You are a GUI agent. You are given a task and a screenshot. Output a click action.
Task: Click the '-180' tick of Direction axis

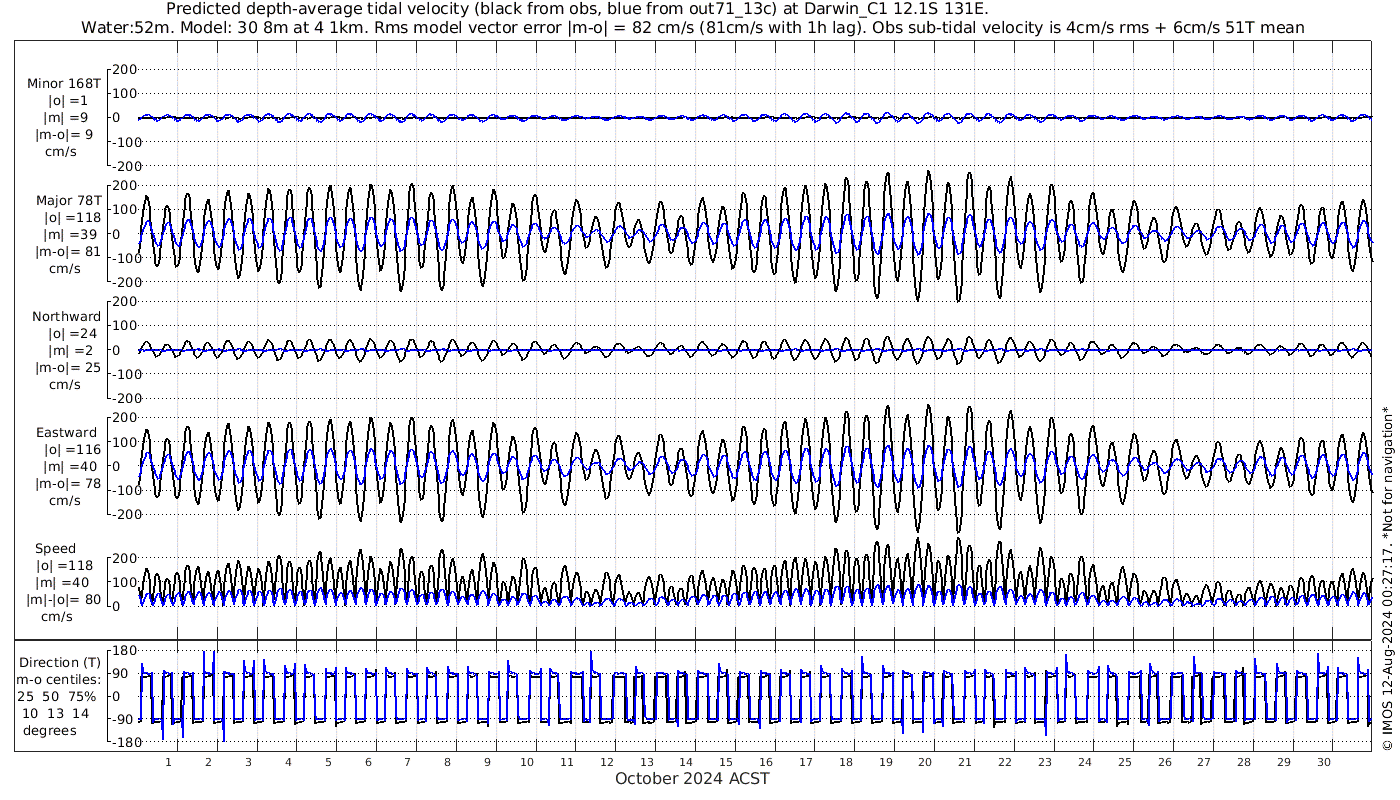coord(121,742)
